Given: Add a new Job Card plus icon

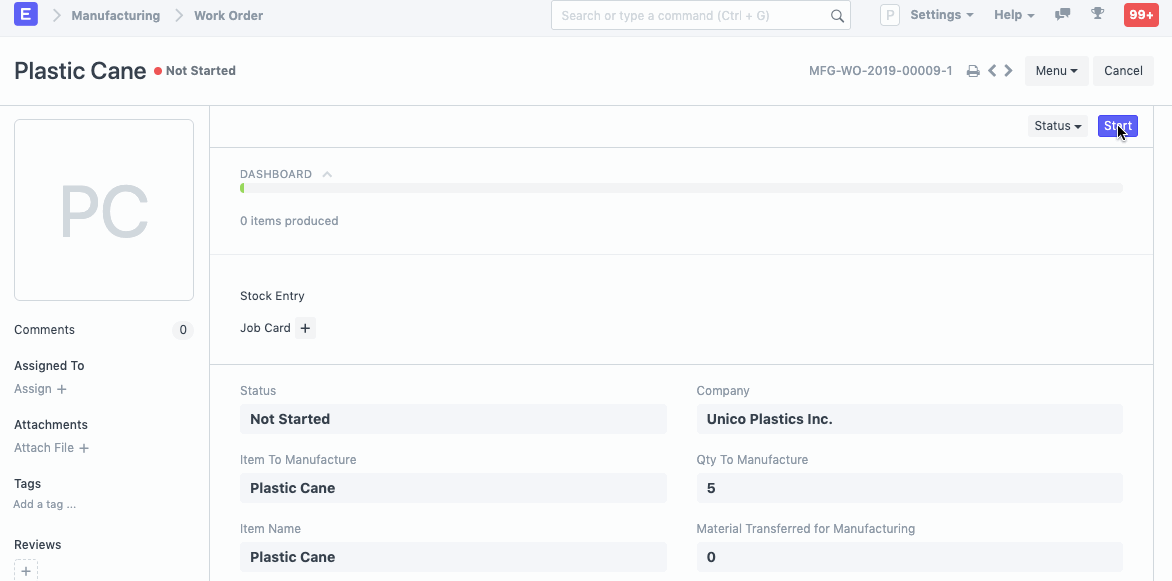Looking at the screenshot, I should 305,328.
